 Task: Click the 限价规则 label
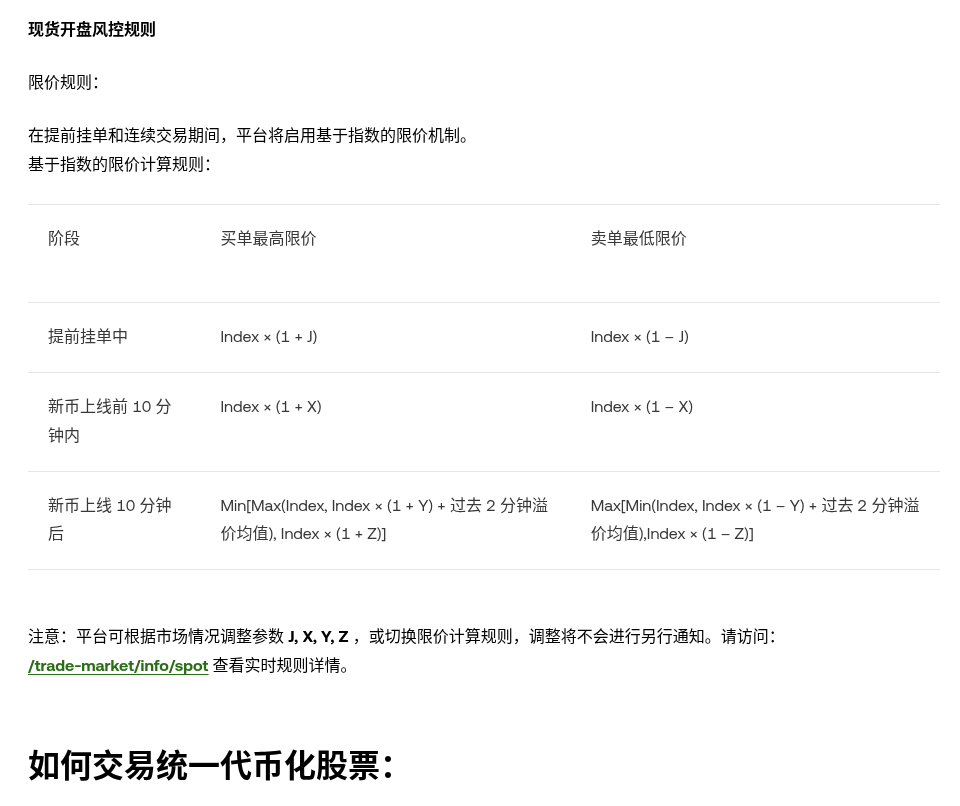point(63,82)
